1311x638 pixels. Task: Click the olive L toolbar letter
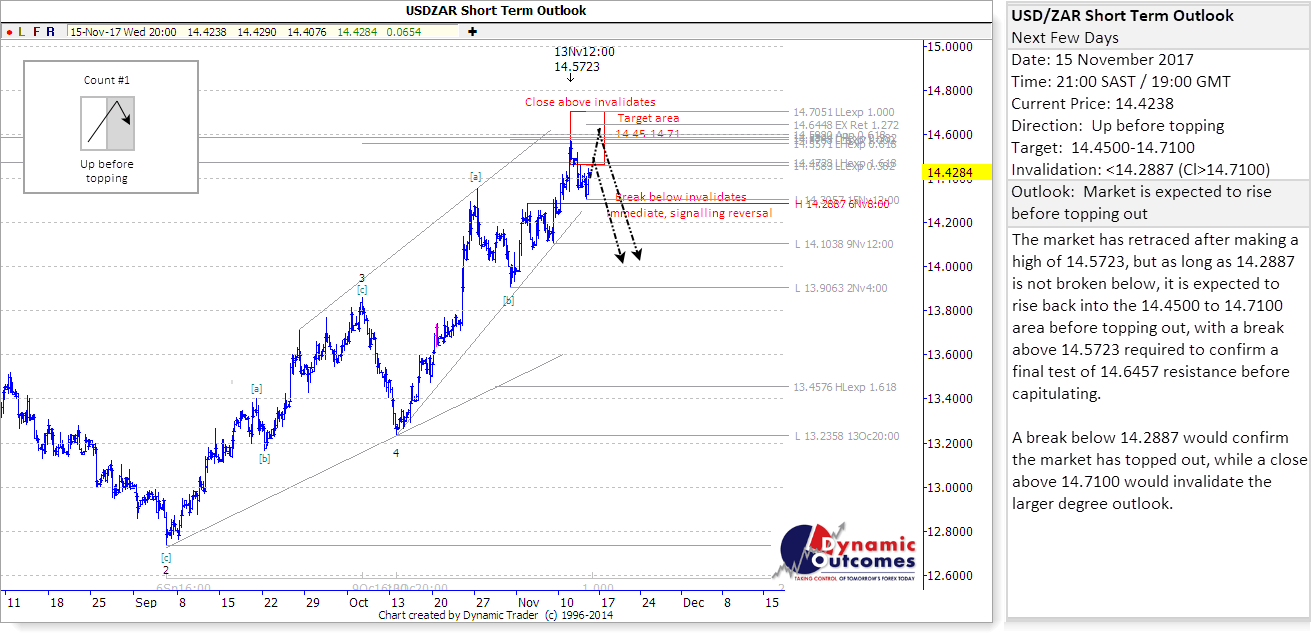(22, 32)
